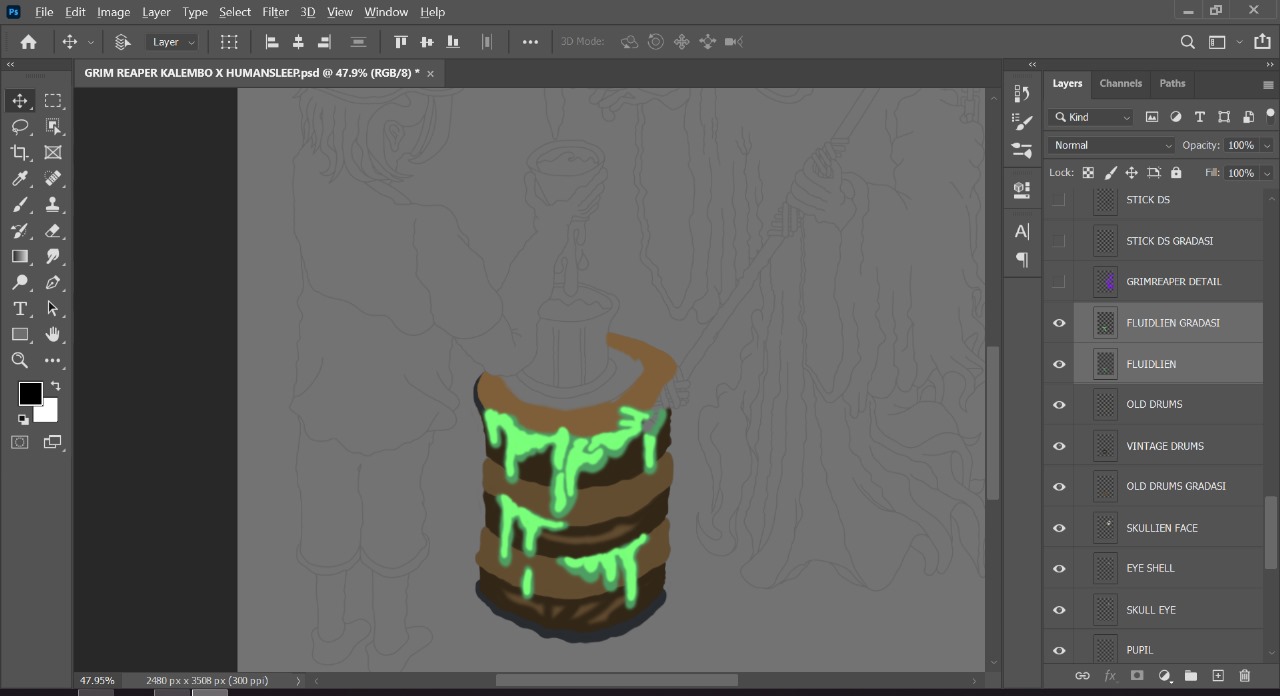1280x696 pixels.
Task: Open the File menu
Action: point(44,12)
